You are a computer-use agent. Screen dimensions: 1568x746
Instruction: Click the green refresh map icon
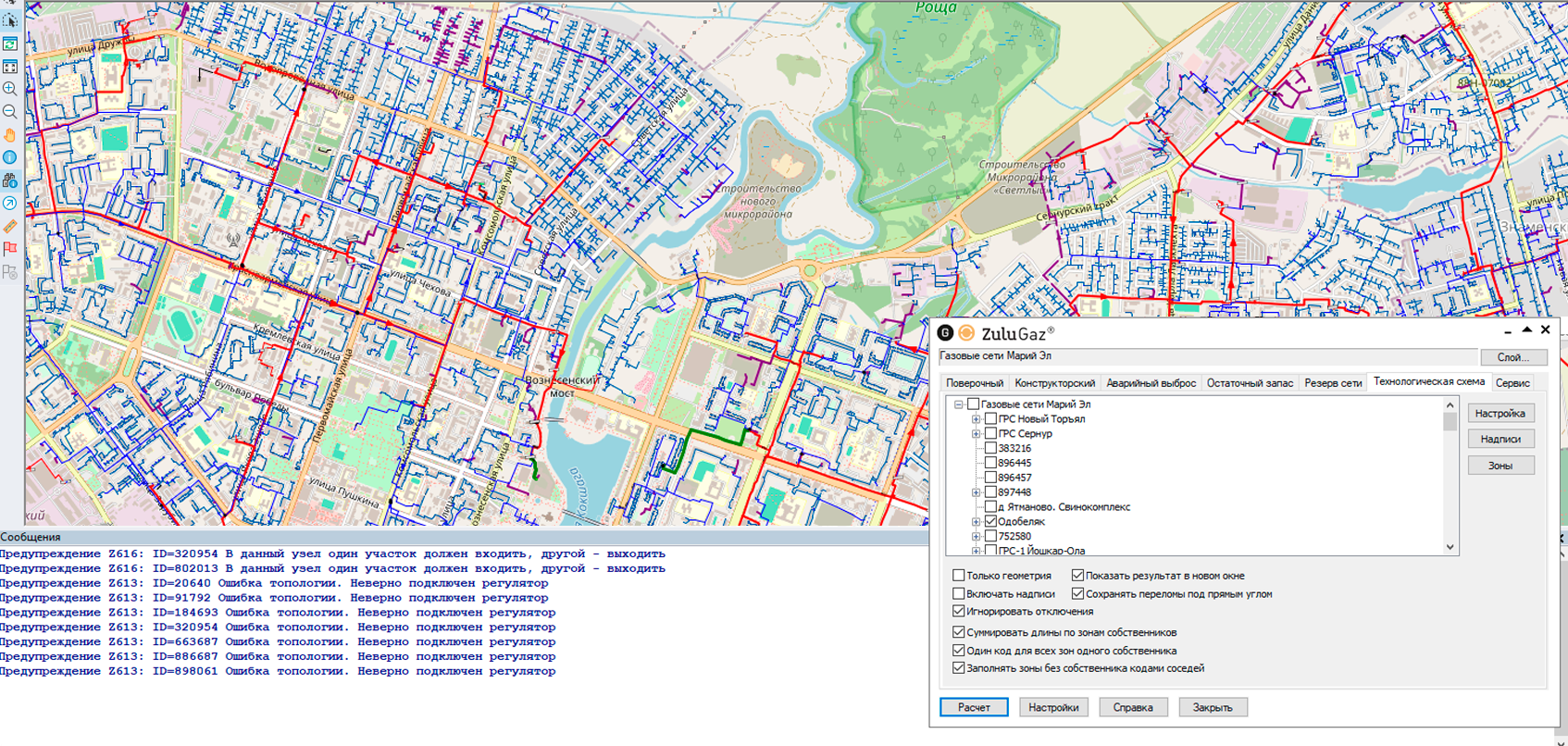click(10, 44)
